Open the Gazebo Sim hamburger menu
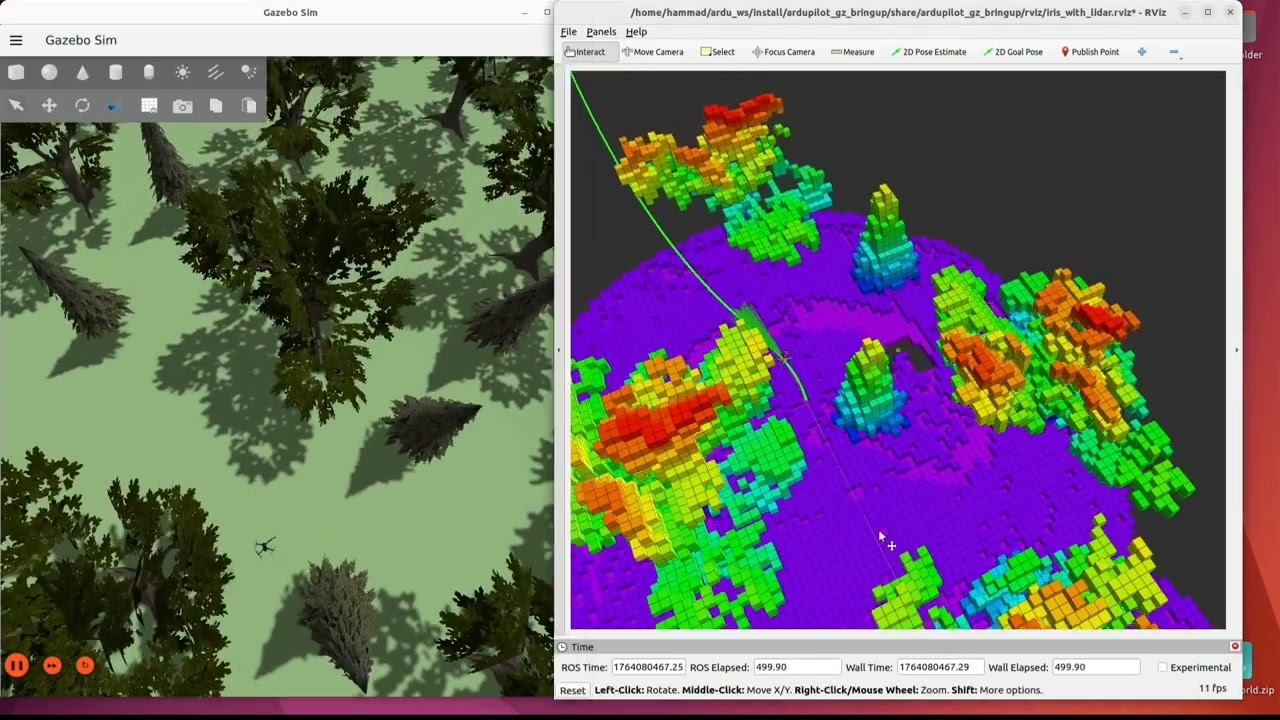The width and height of the screenshot is (1280, 720). coord(16,40)
